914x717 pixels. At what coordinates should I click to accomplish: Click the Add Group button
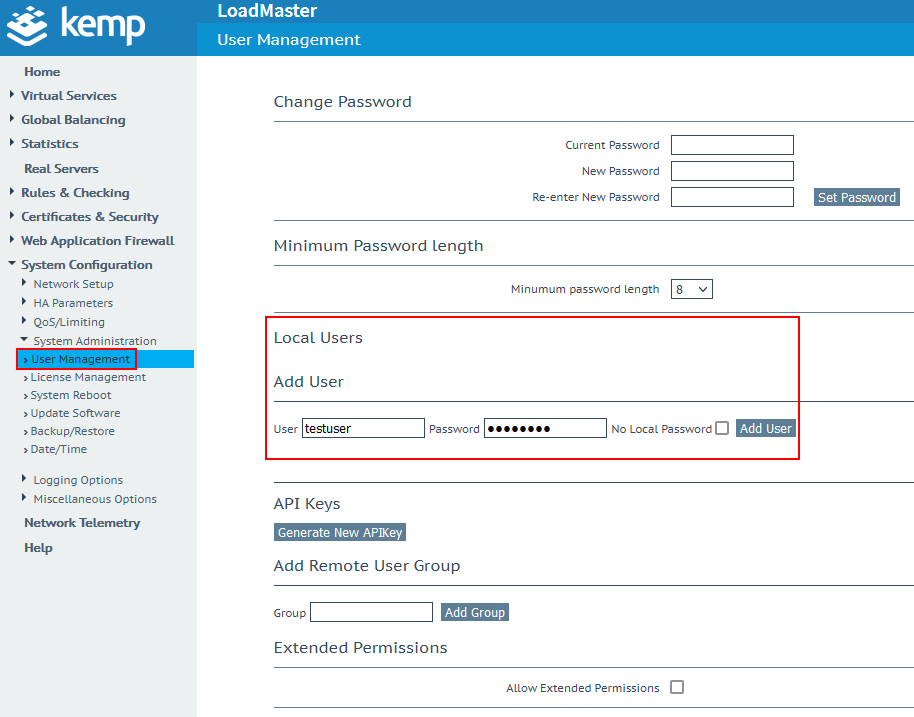(x=475, y=612)
